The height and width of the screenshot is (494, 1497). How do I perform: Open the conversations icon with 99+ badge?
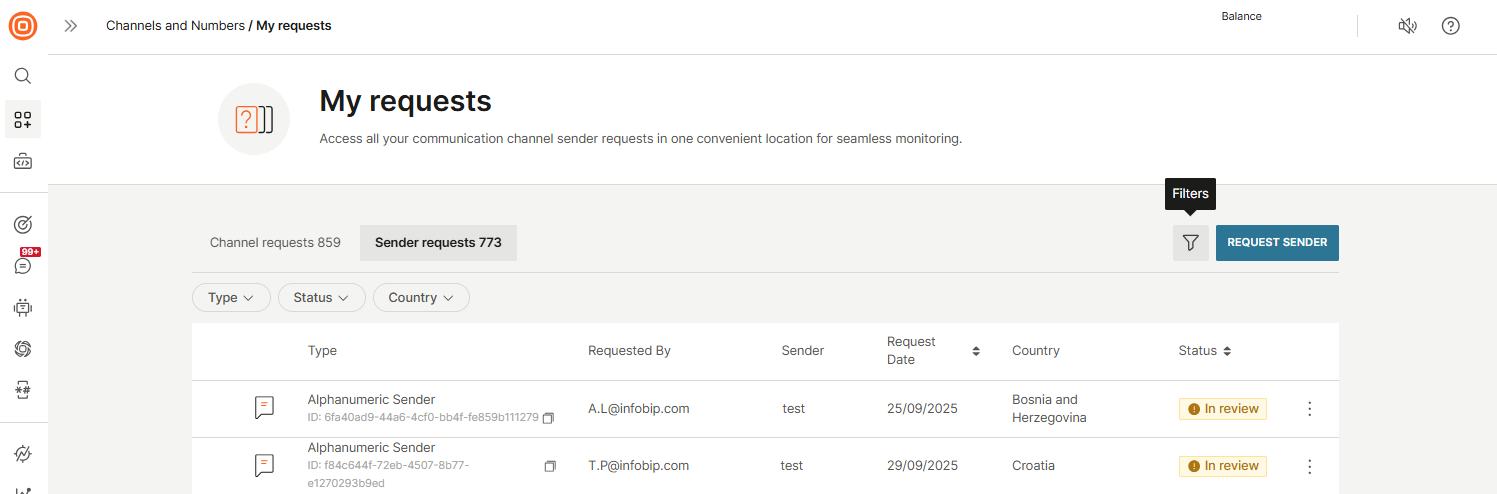click(23, 265)
